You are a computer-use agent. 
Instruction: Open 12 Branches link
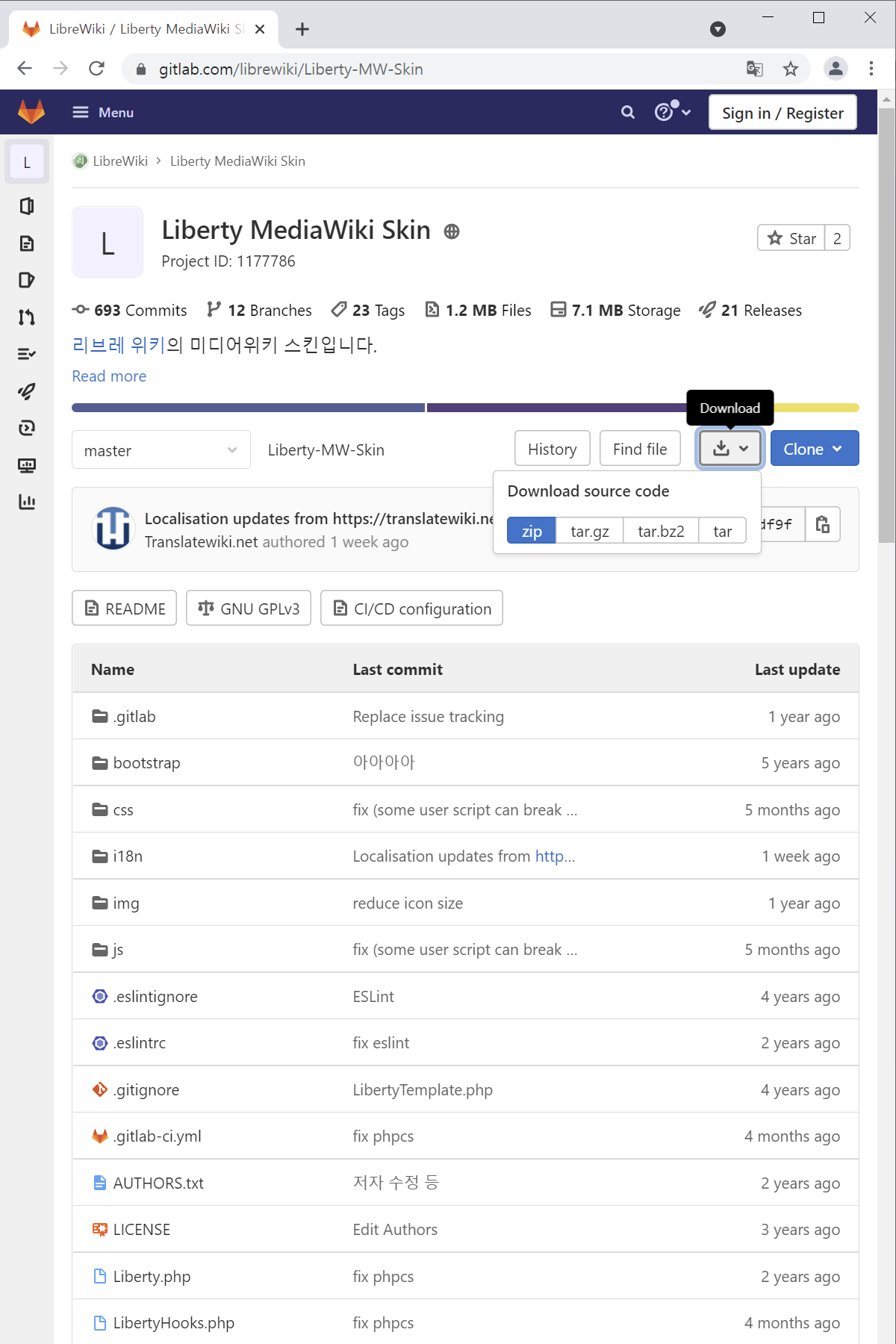(x=259, y=311)
